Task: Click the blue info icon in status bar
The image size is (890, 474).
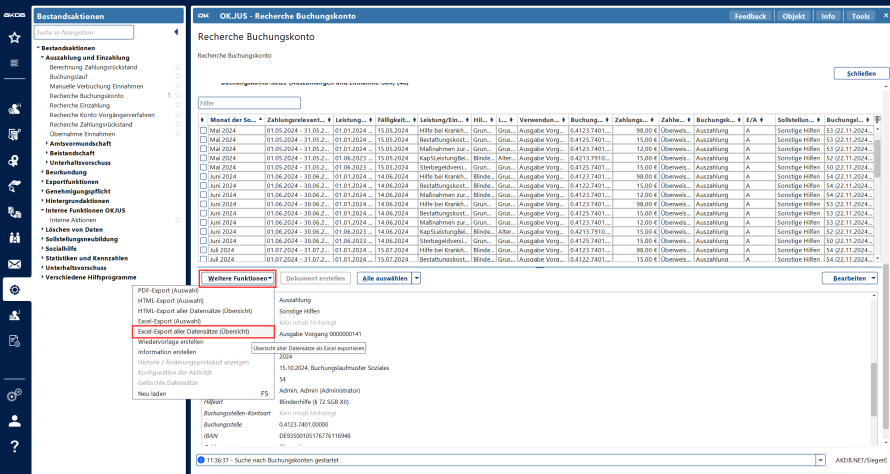Action: (x=201, y=460)
